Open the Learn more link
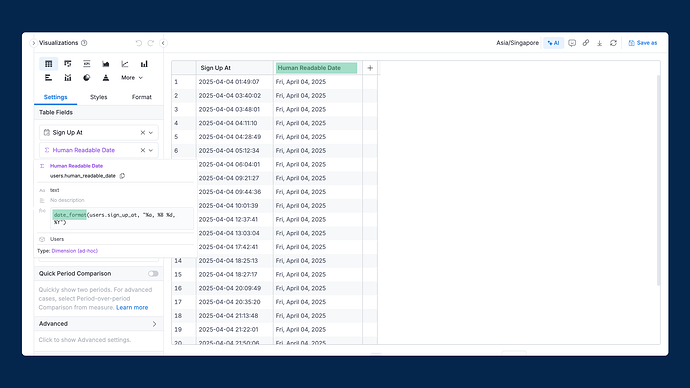 [x=132, y=307]
